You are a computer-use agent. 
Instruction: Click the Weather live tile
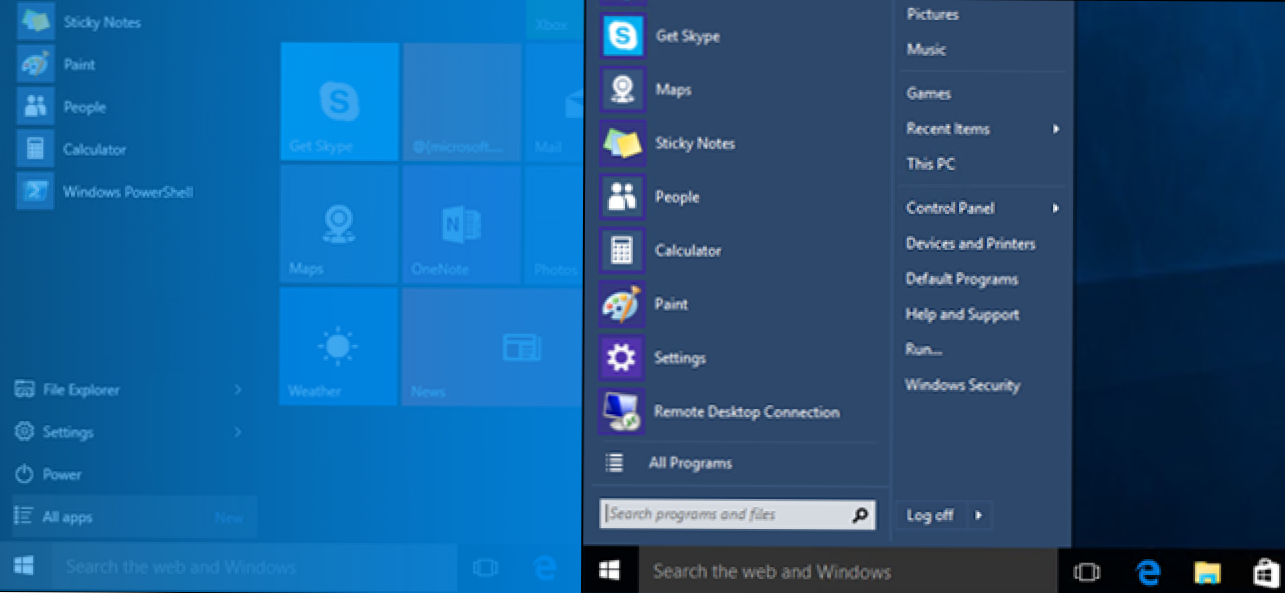338,346
